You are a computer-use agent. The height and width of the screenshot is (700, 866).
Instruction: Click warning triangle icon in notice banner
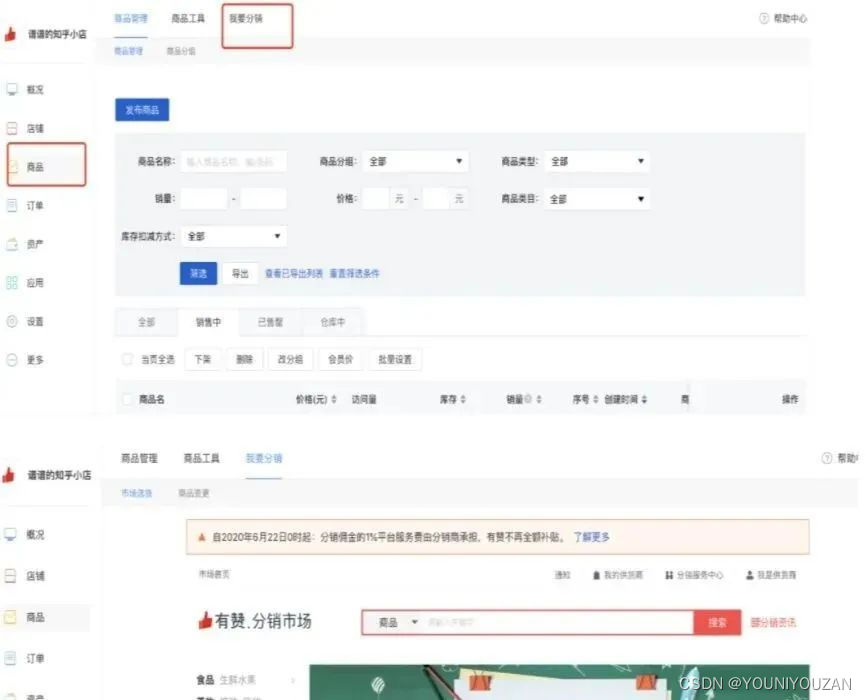(x=202, y=537)
